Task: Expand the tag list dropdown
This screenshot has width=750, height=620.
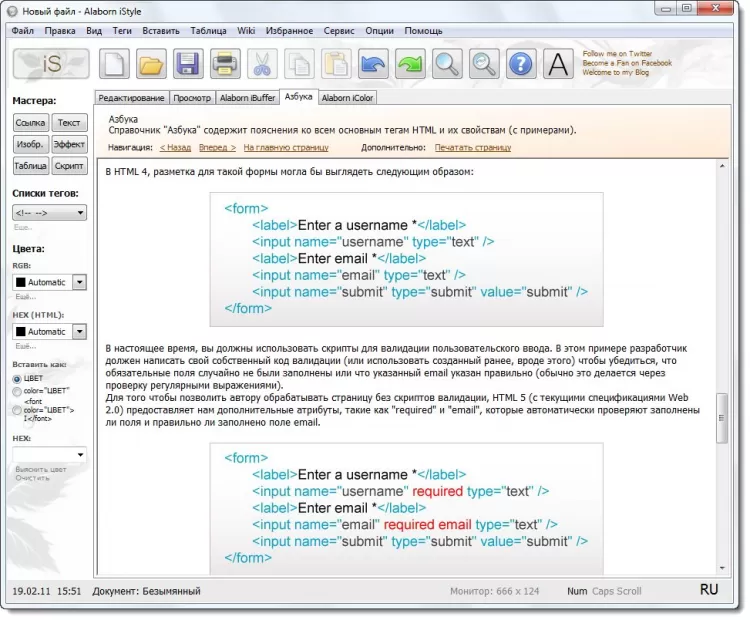Action: point(80,212)
